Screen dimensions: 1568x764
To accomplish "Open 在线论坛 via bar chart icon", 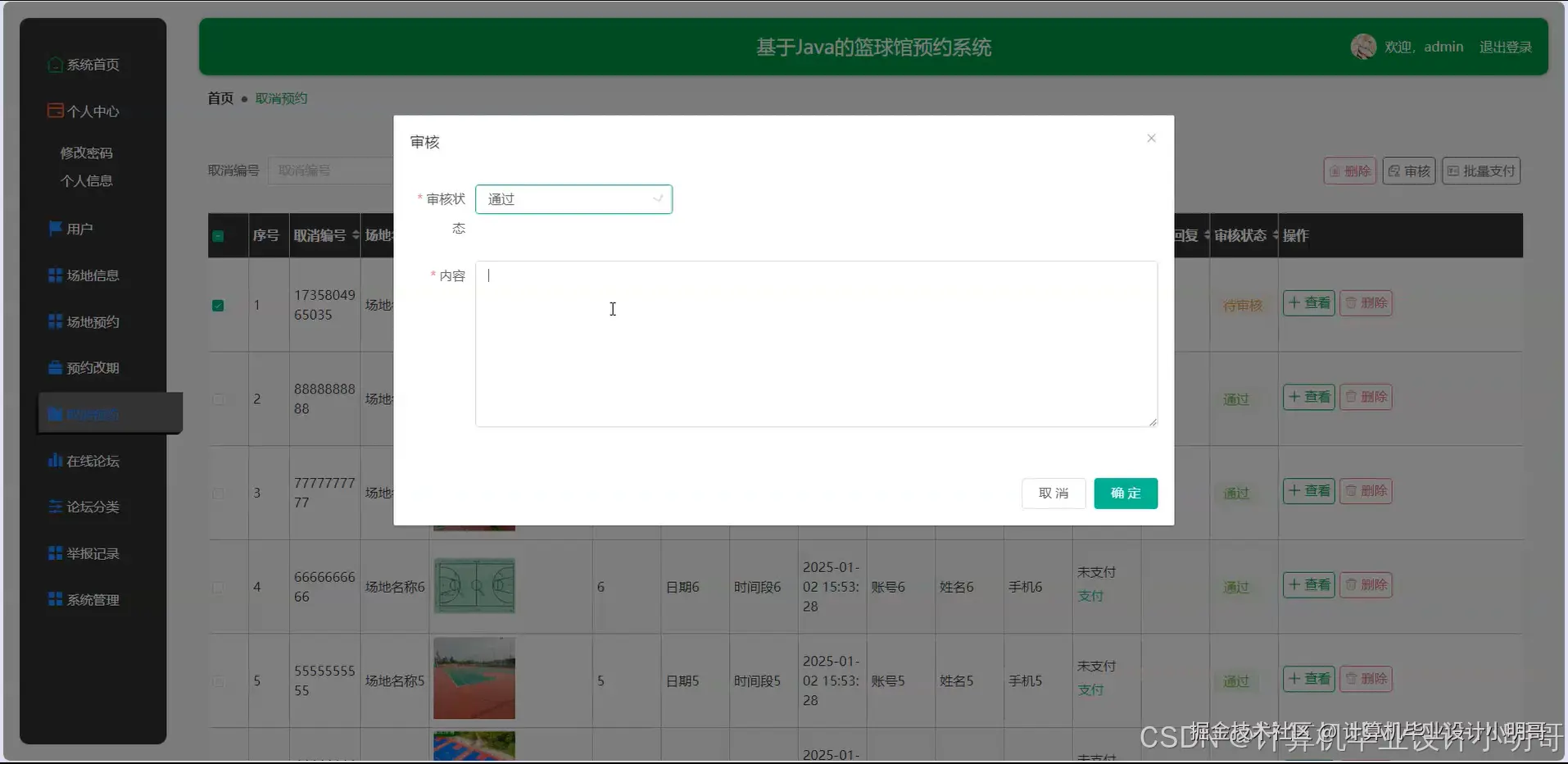I will [90, 461].
